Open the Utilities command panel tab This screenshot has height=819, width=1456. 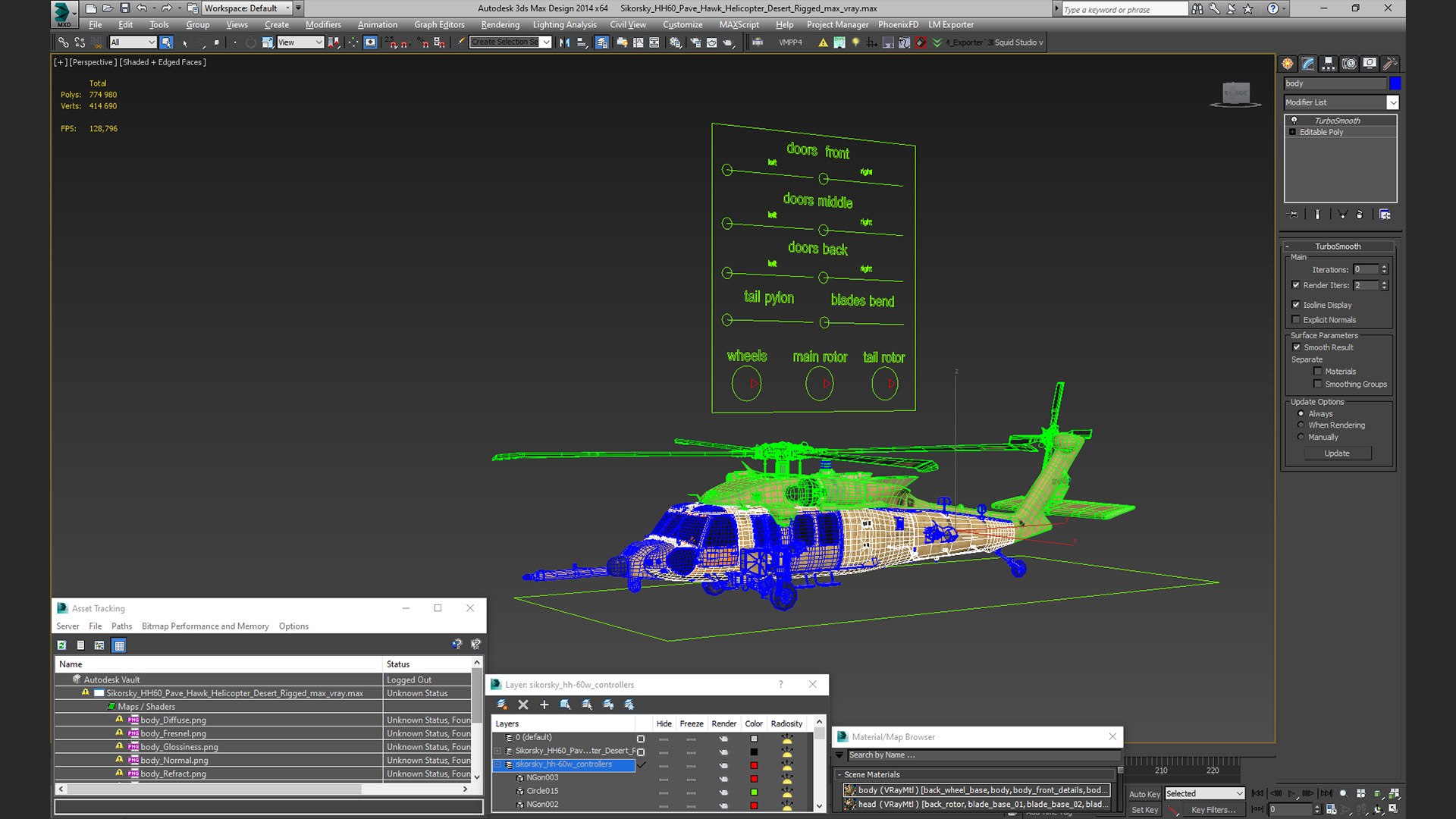[1390, 64]
